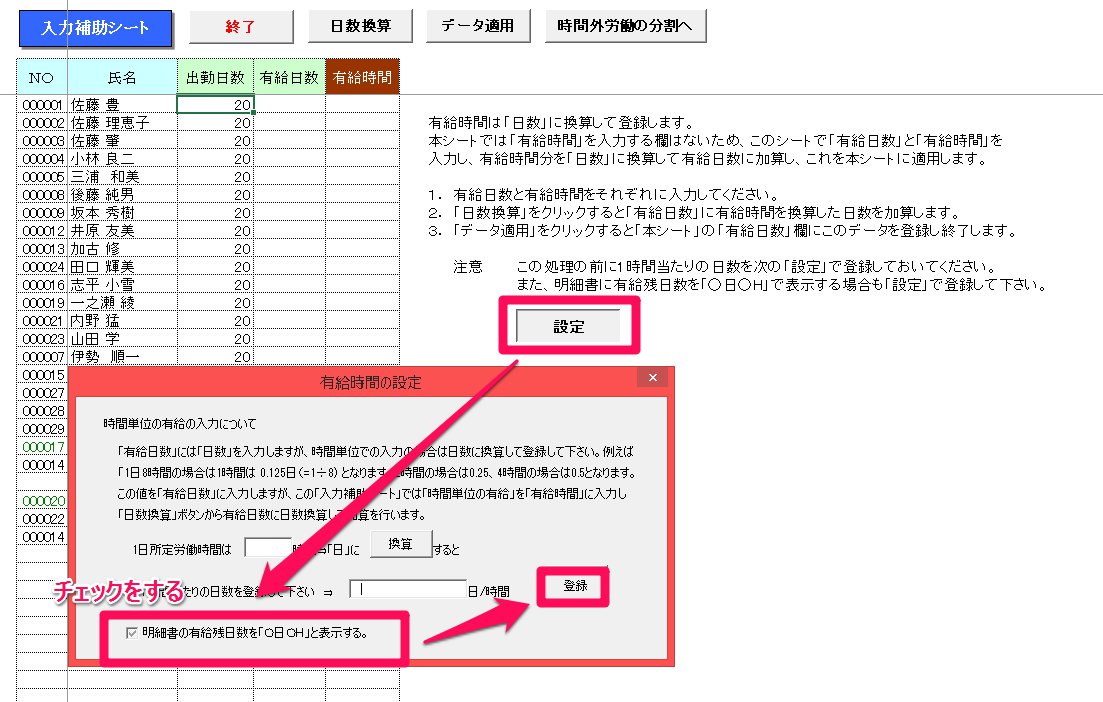Click the name cell 小林 良二
The height and width of the screenshot is (702, 1103).
coord(122,158)
